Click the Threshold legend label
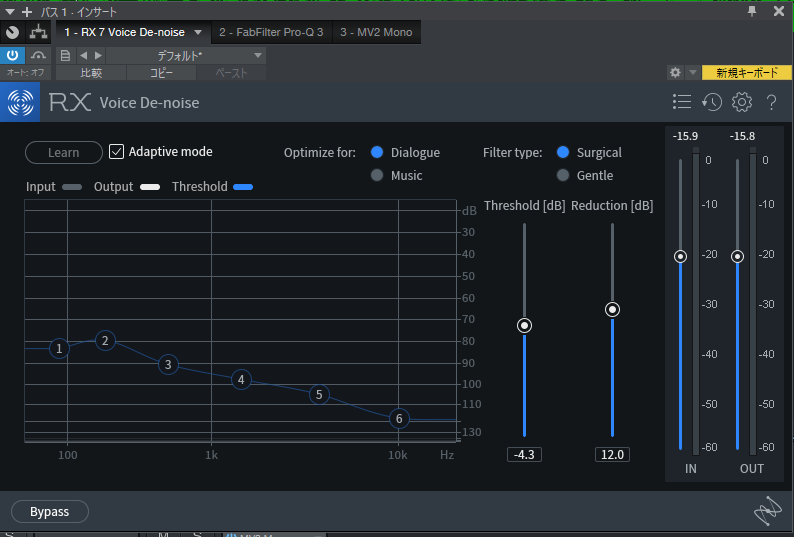Screen dimensions: 794x537 (200, 187)
